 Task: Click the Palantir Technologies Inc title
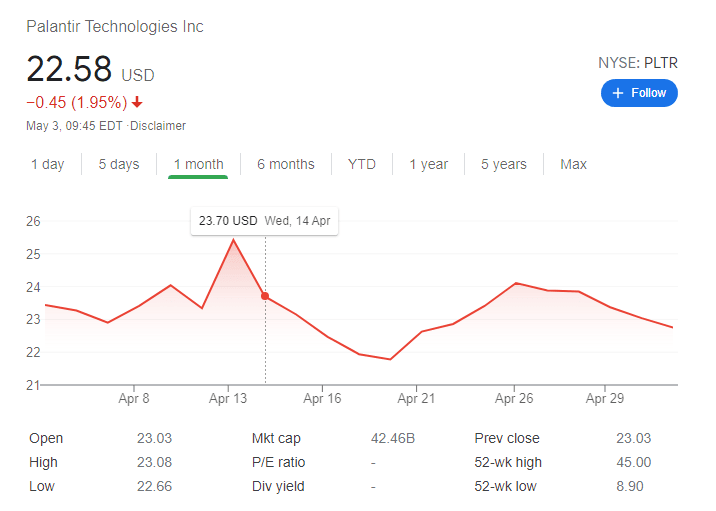[x=115, y=27]
